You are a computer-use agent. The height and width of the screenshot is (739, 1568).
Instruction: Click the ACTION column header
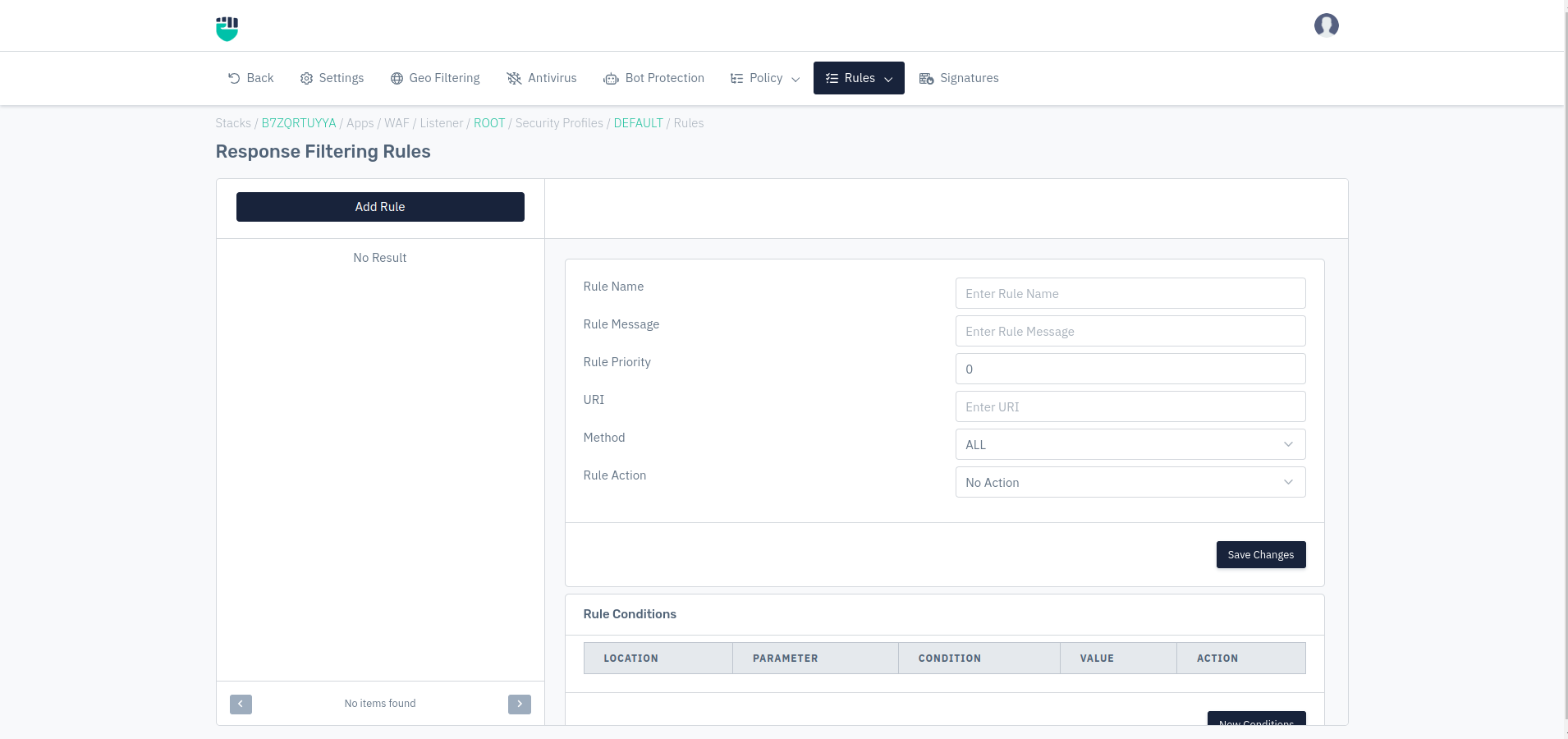coord(1241,659)
